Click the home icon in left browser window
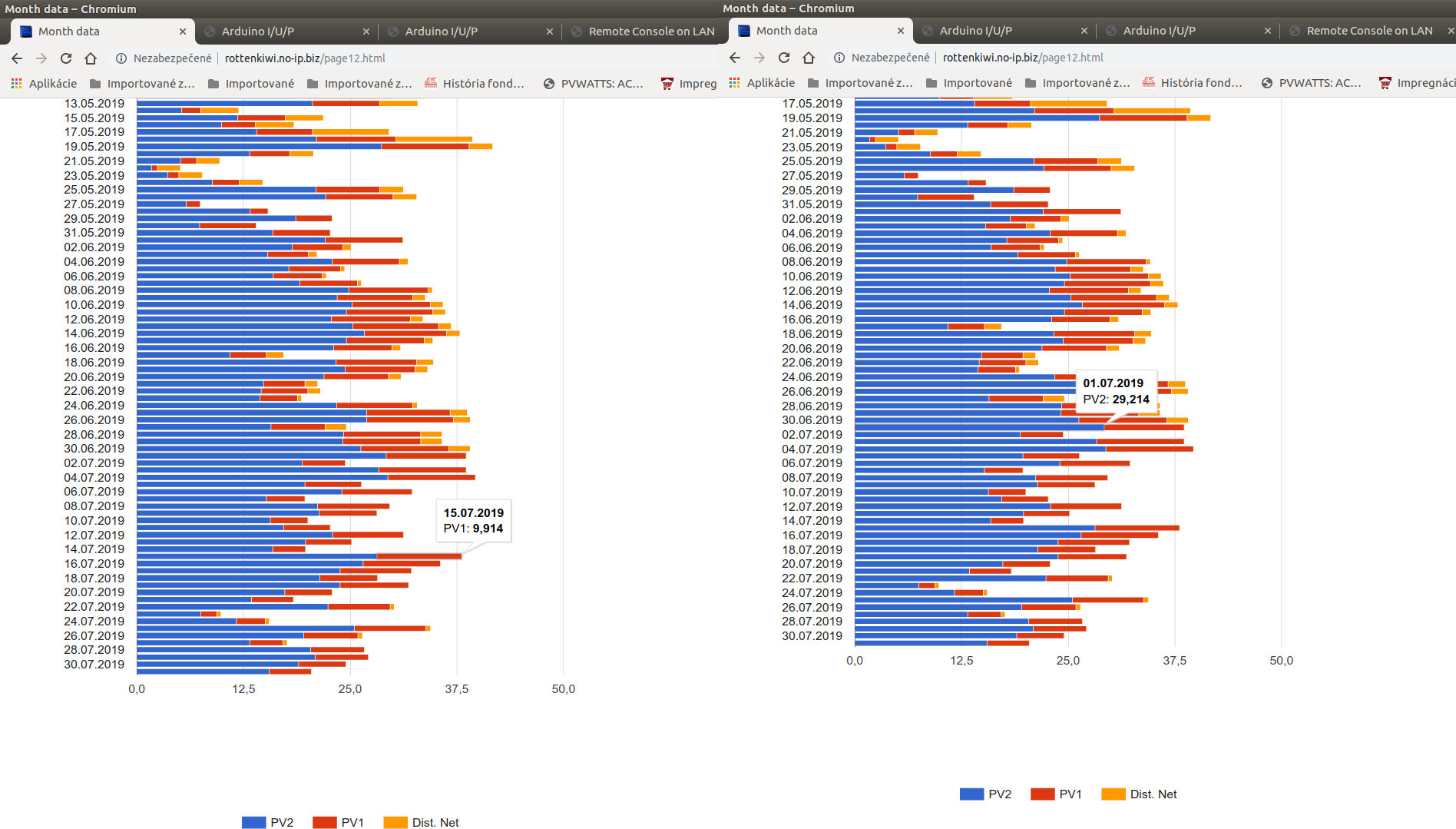This screenshot has height=829, width=1456. tap(91, 58)
